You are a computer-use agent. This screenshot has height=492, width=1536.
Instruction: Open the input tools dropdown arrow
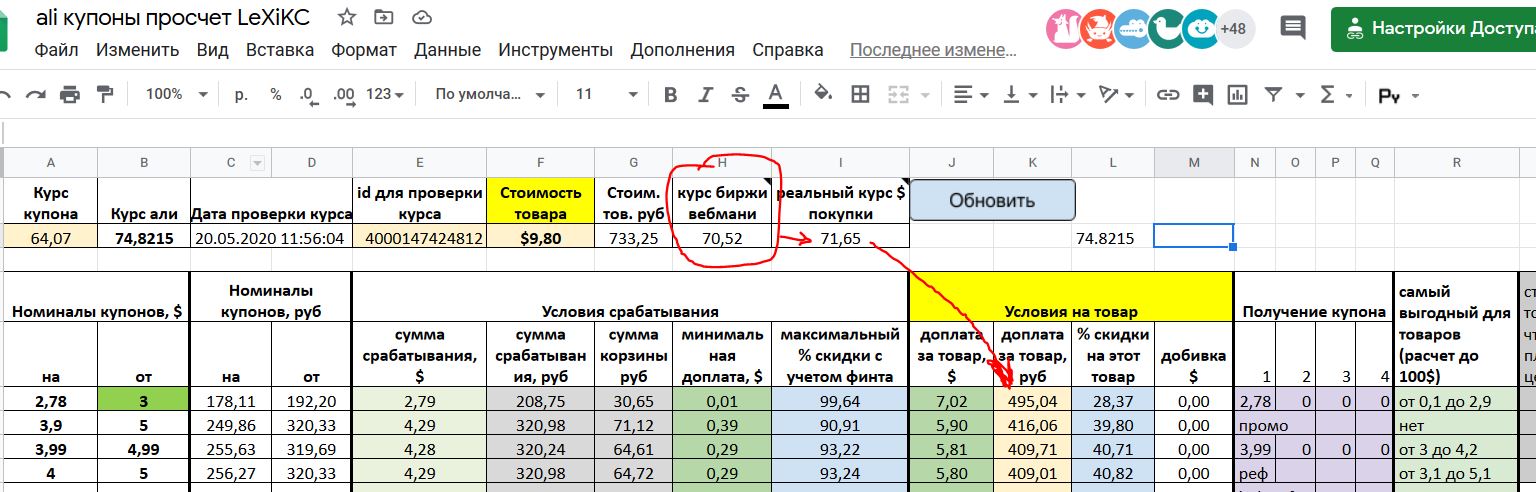coord(1414,96)
